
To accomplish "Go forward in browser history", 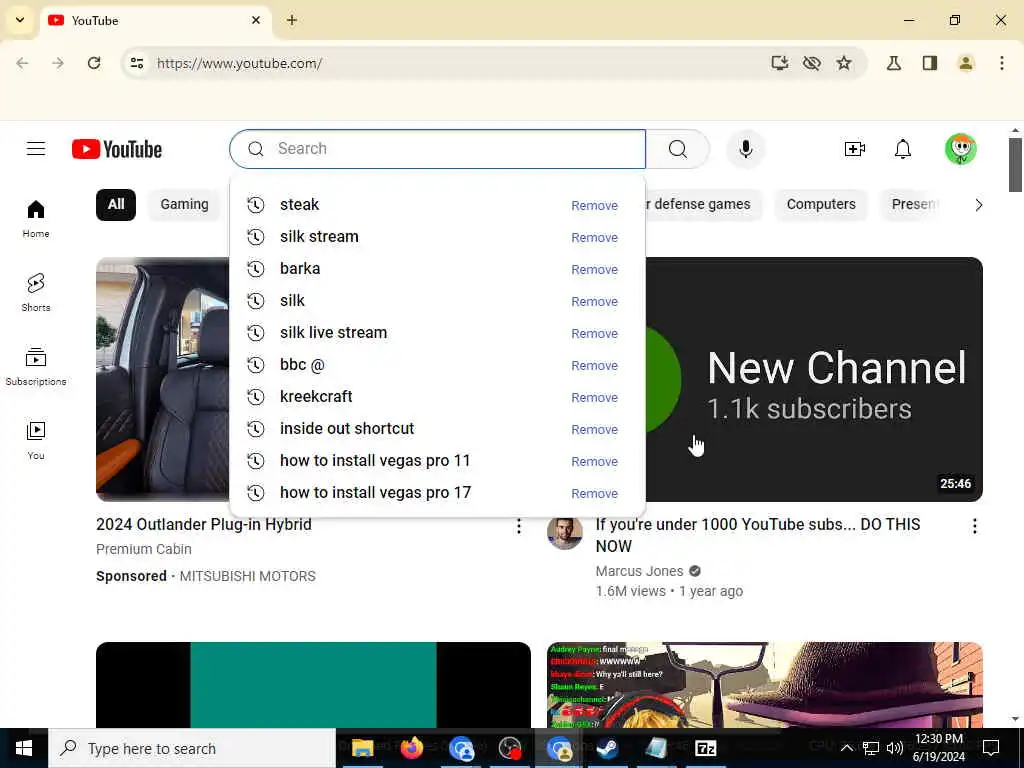I will coord(57,63).
